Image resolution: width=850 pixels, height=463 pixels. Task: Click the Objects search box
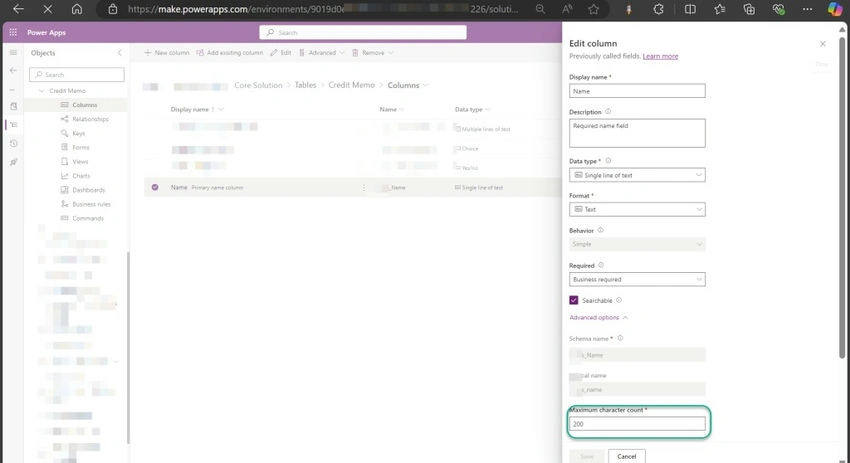pyautogui.click(x=76, y=74)
